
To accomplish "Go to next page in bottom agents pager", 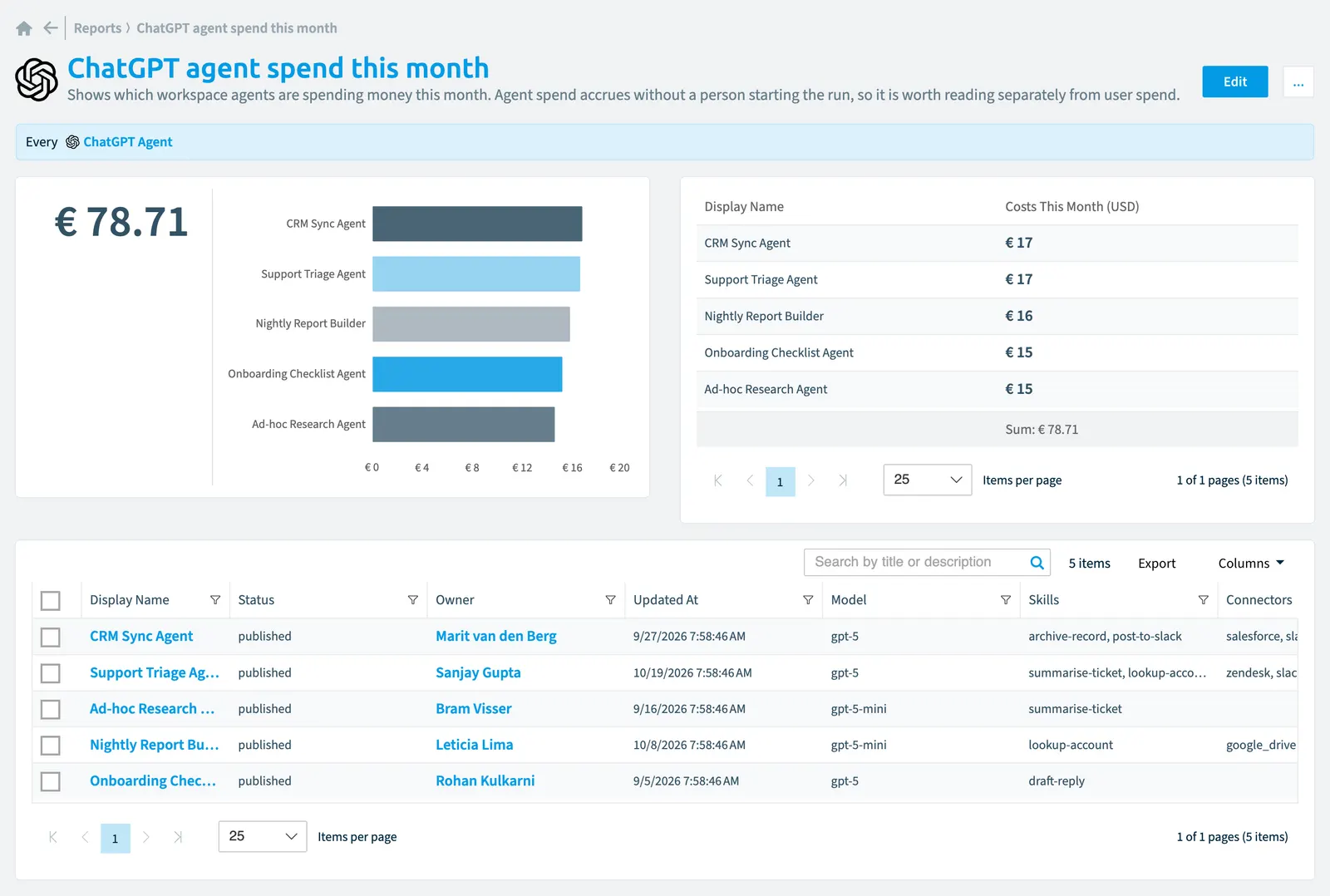I will 146,837.
